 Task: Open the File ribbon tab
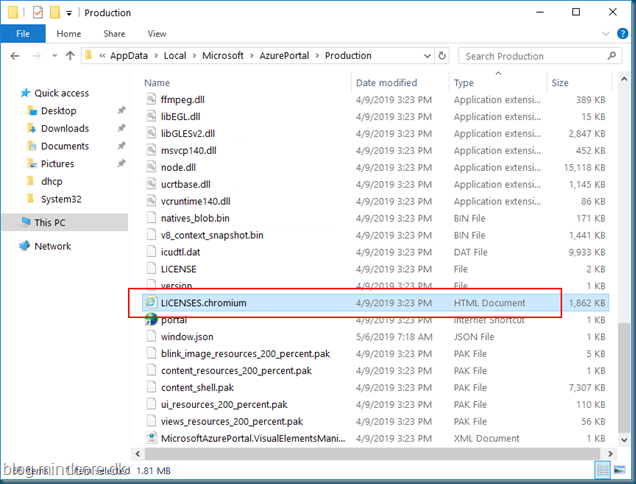coord(23,34)
